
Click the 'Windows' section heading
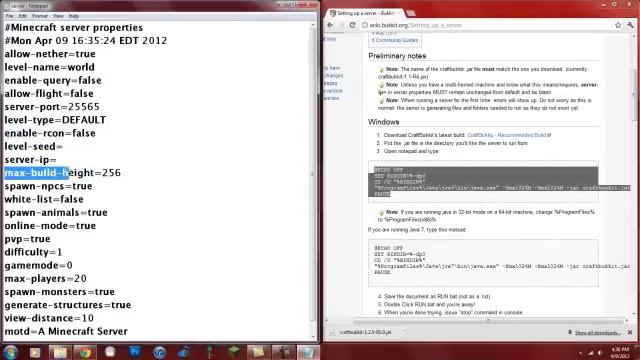click(x=384, y=122)
